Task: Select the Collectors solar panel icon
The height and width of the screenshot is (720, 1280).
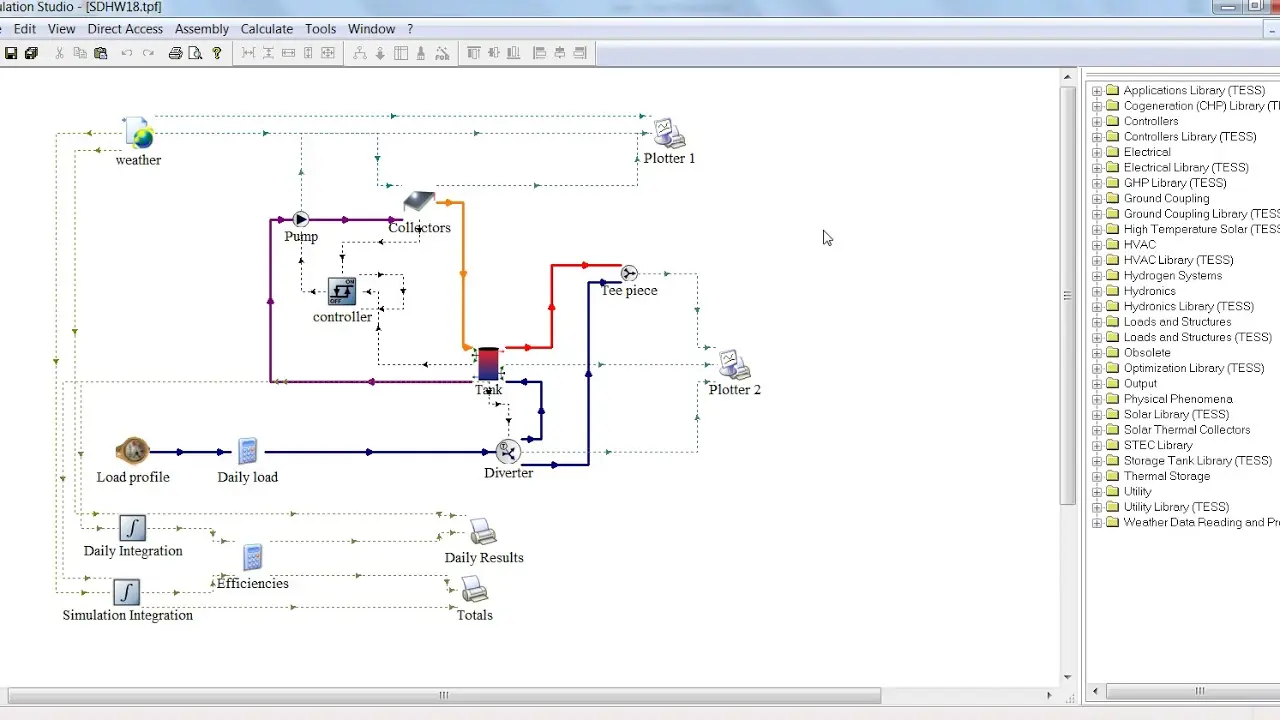Action: coord(418,202)
